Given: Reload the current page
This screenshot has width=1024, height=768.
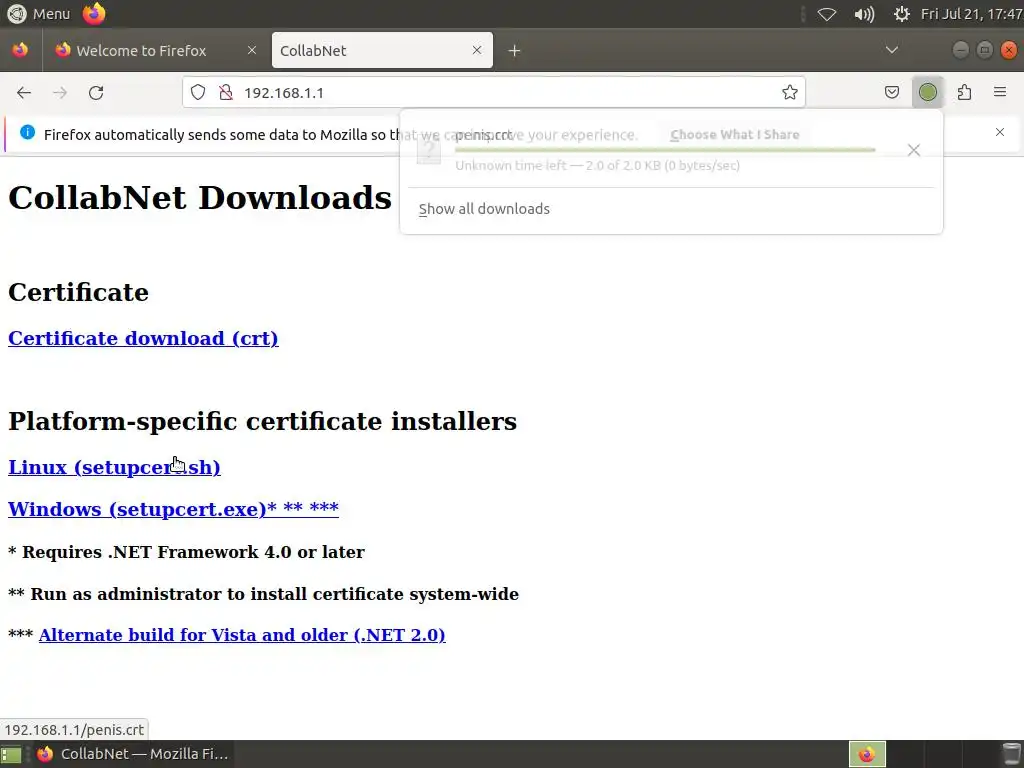Looking at the screenshot, I should pyautogui.click(x=96, y=93).
